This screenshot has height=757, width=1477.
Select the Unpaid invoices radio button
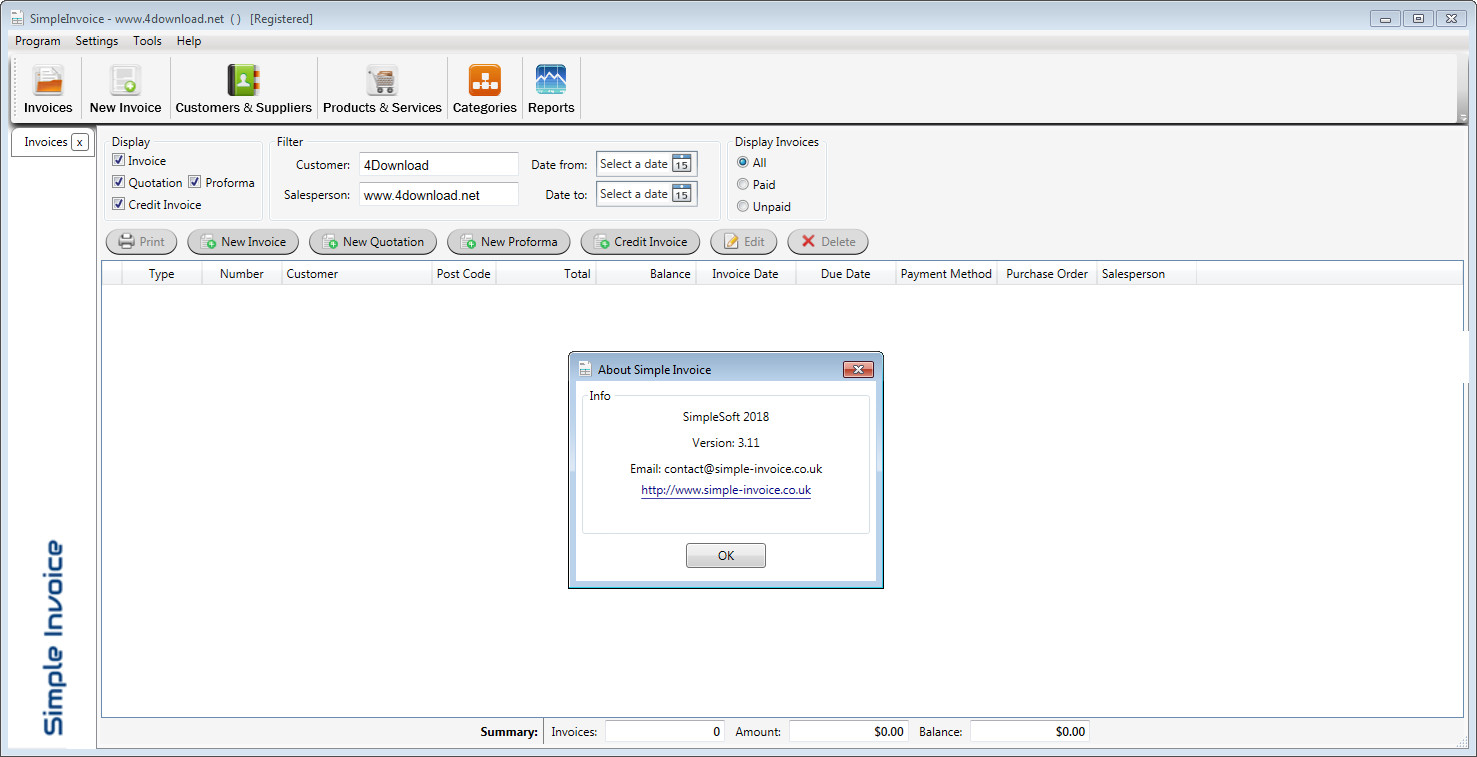[x=742, y=206]
